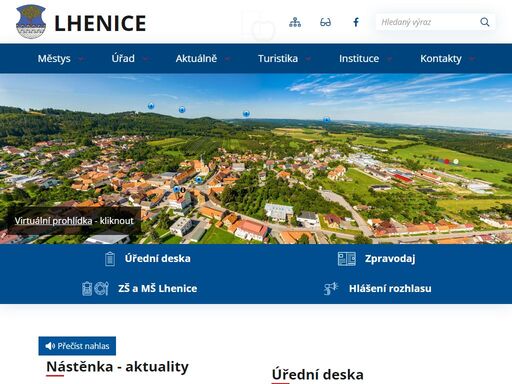Open the Kontakty menu
Viewport: 512px width, 384px height.
tap(441, 59)
